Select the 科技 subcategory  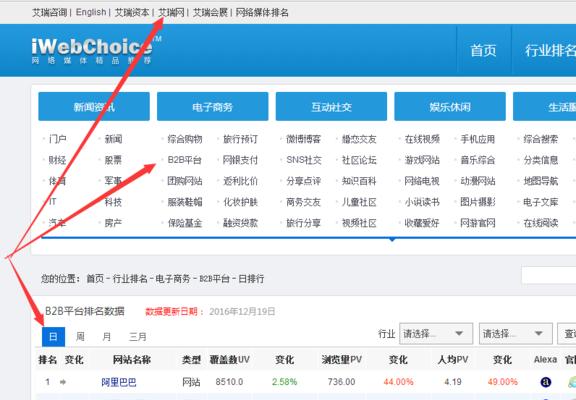pyautogui.click(x=114, y=202)
